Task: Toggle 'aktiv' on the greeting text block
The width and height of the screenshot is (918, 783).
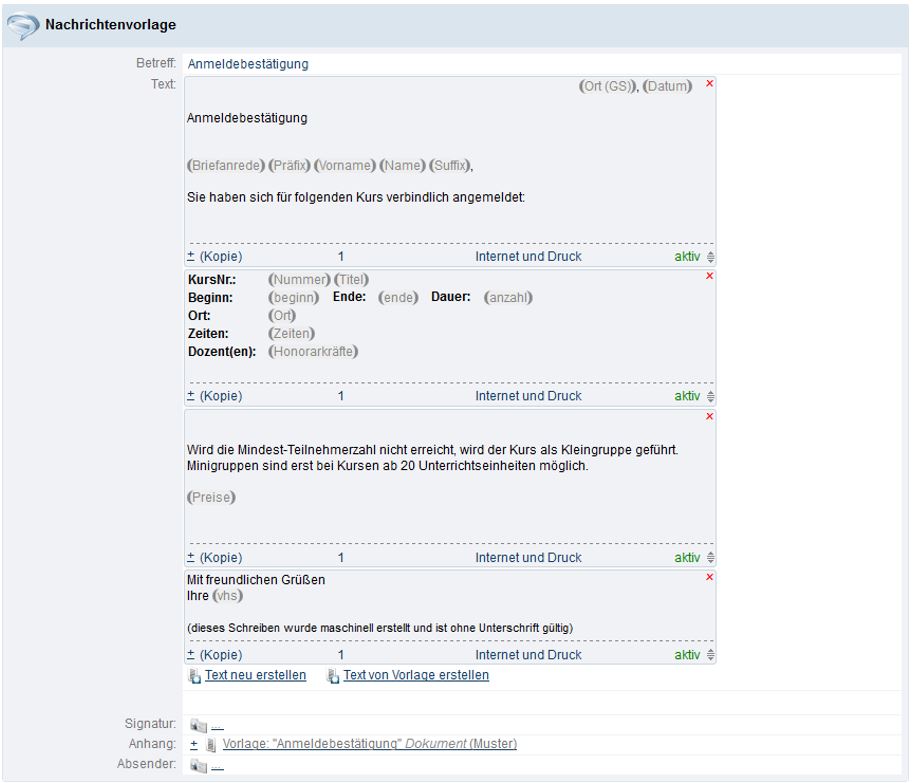Action: [x=686, y=655]
